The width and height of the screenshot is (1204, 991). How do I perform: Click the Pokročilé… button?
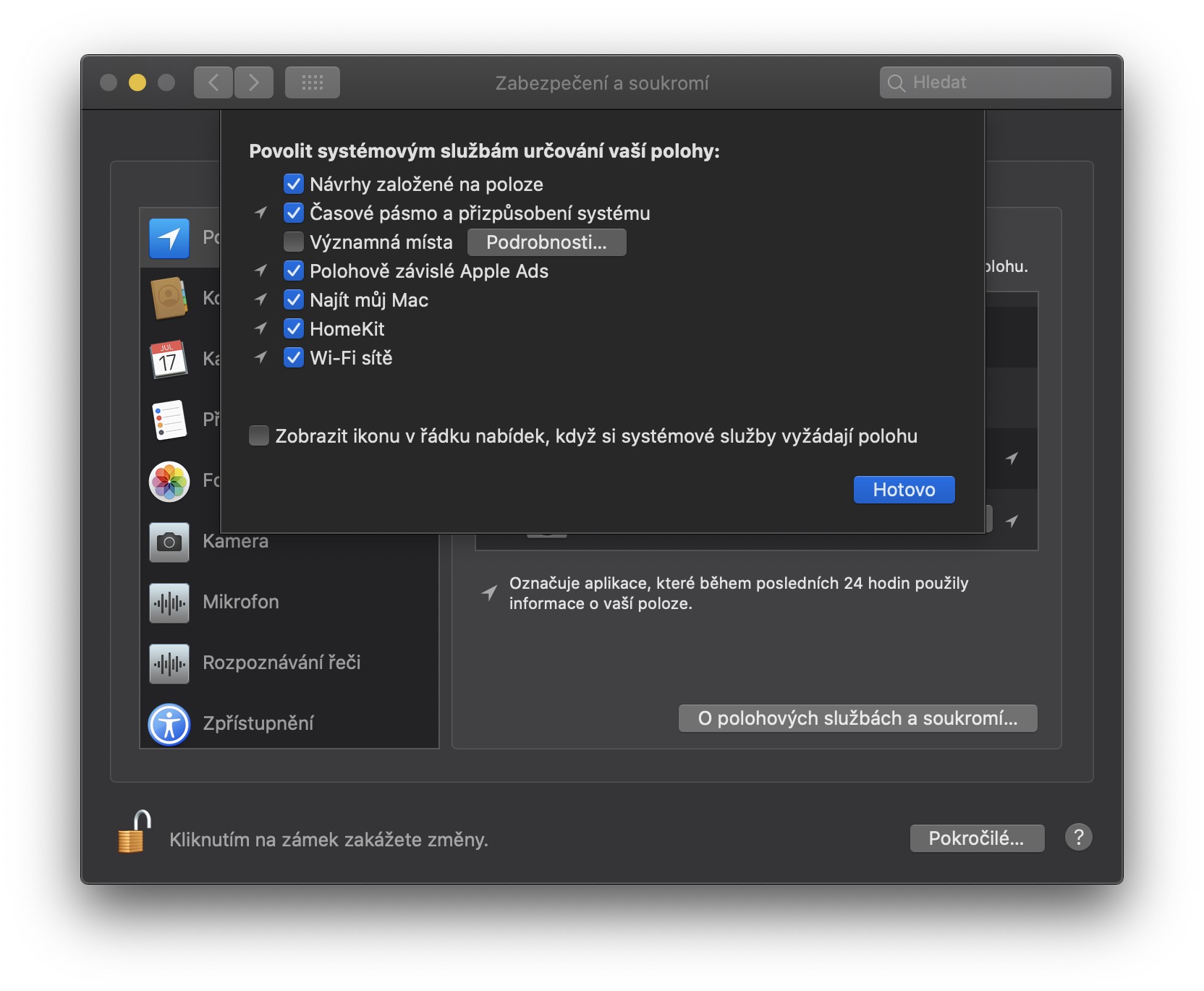click(x=977, y=838)
